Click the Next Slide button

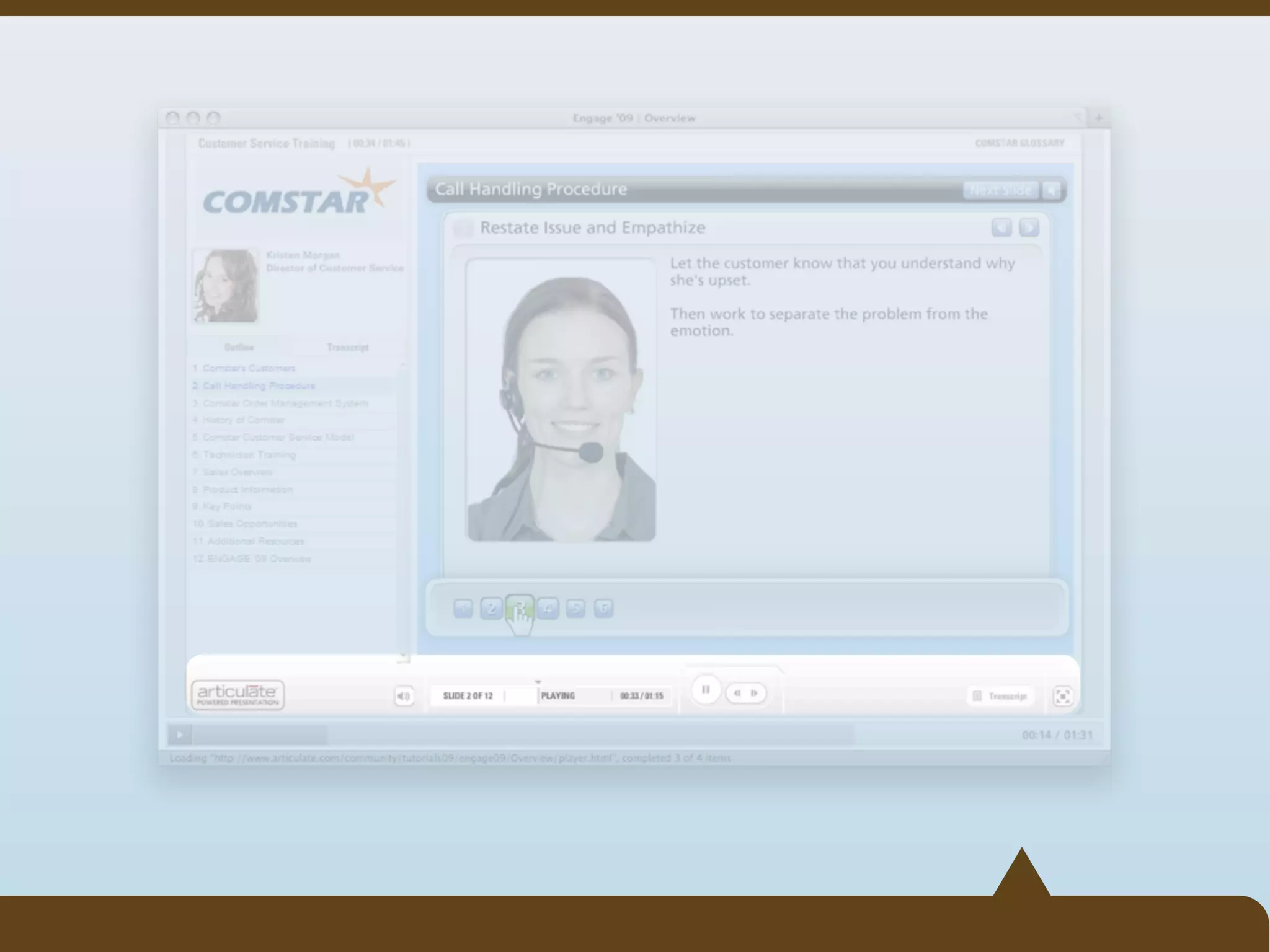1000,190
